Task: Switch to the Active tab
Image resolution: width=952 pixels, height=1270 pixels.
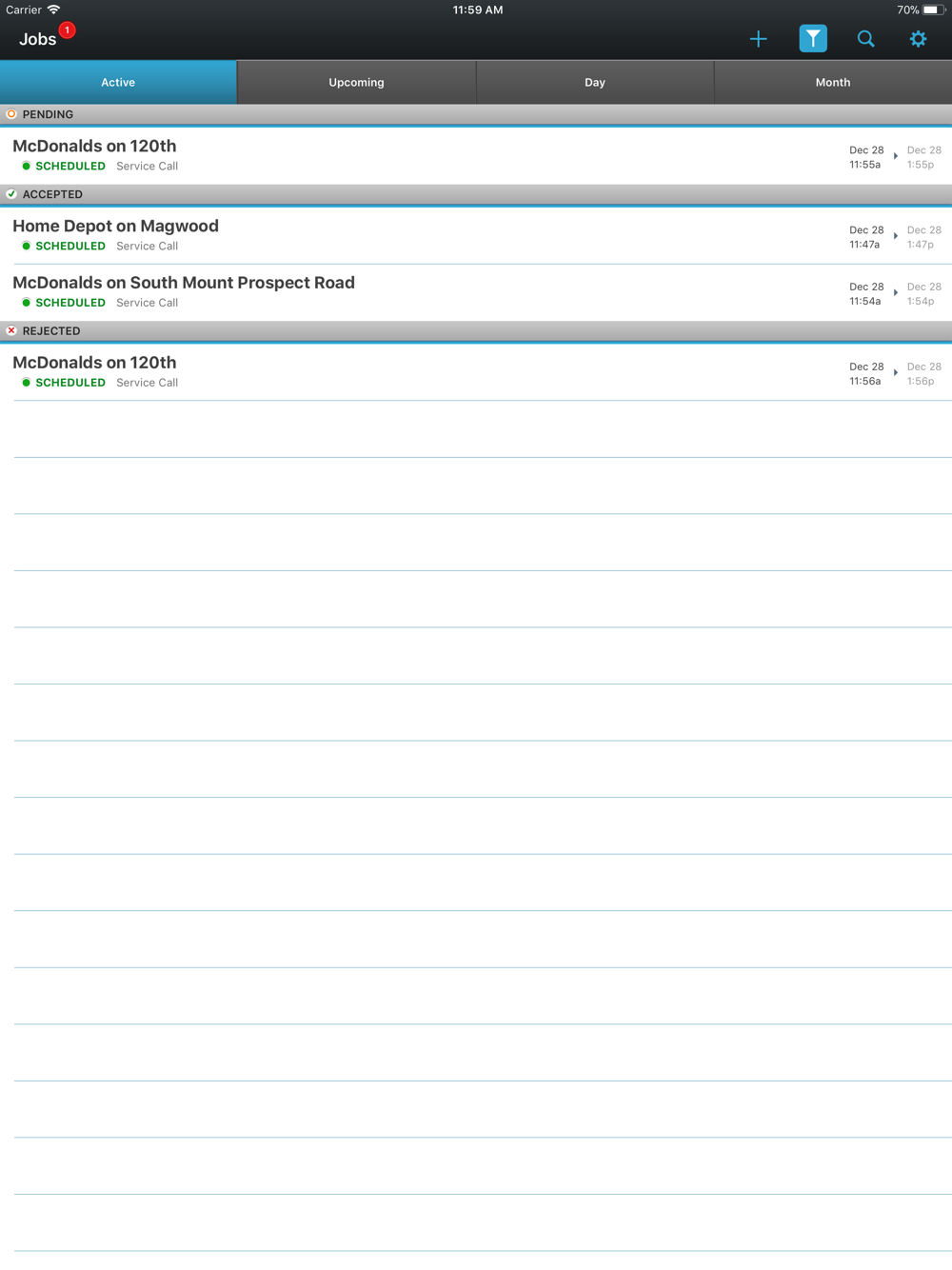Action: [x=118, y=83]
